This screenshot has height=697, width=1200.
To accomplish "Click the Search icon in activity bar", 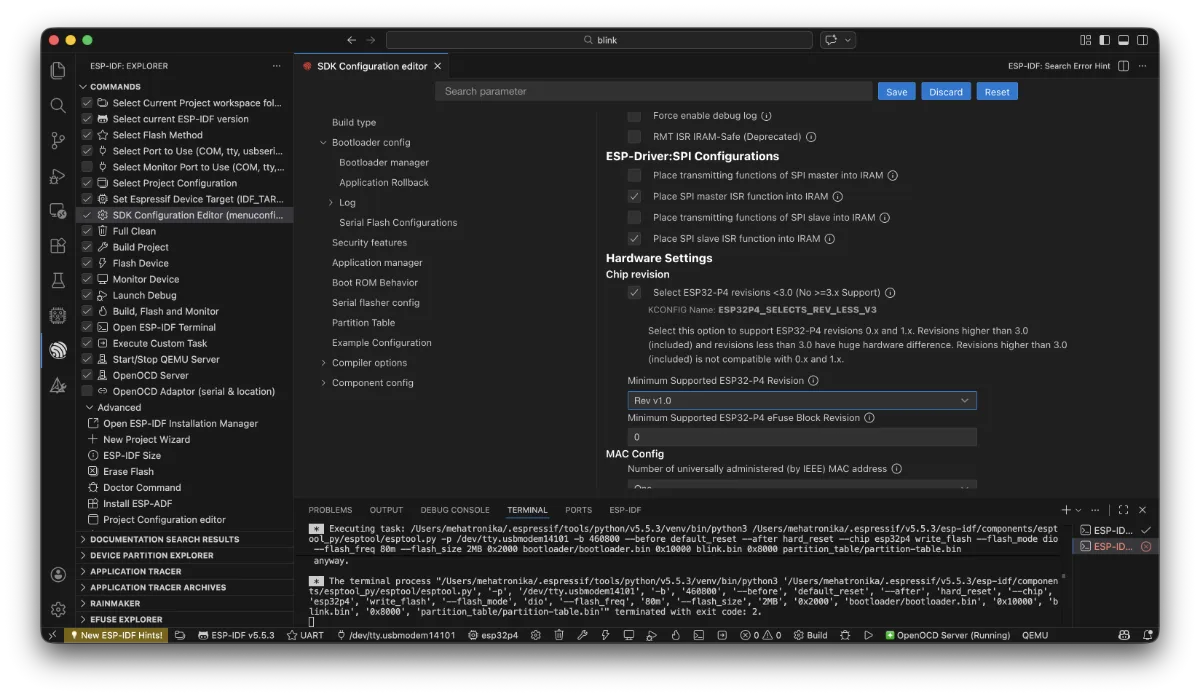I will 58,105.
